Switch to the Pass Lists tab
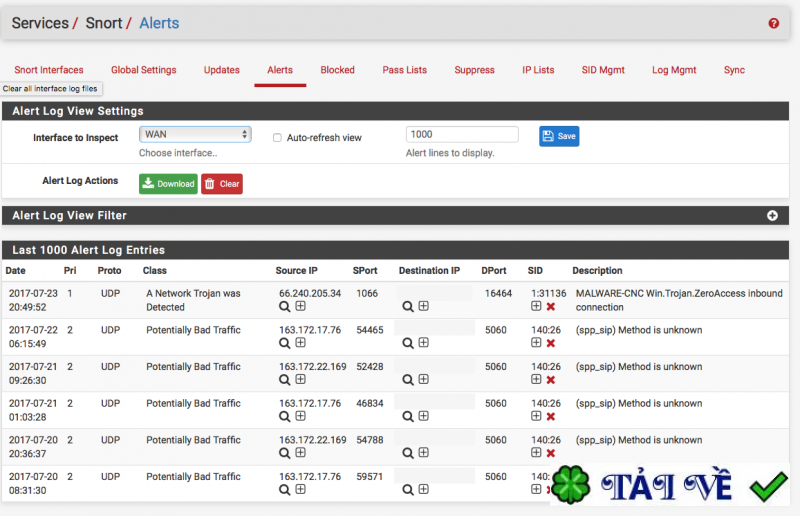Viewport: 800px width, 516px height. (x=405, y=70)
